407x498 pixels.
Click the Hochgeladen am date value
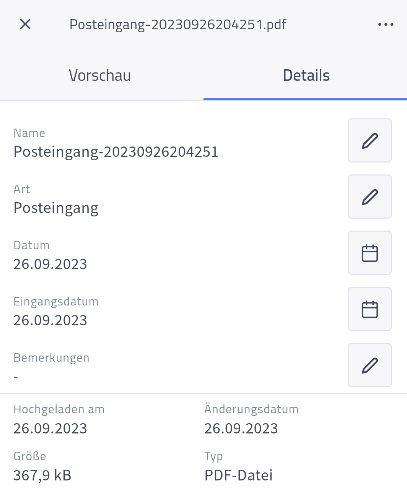tap(50, 428)
